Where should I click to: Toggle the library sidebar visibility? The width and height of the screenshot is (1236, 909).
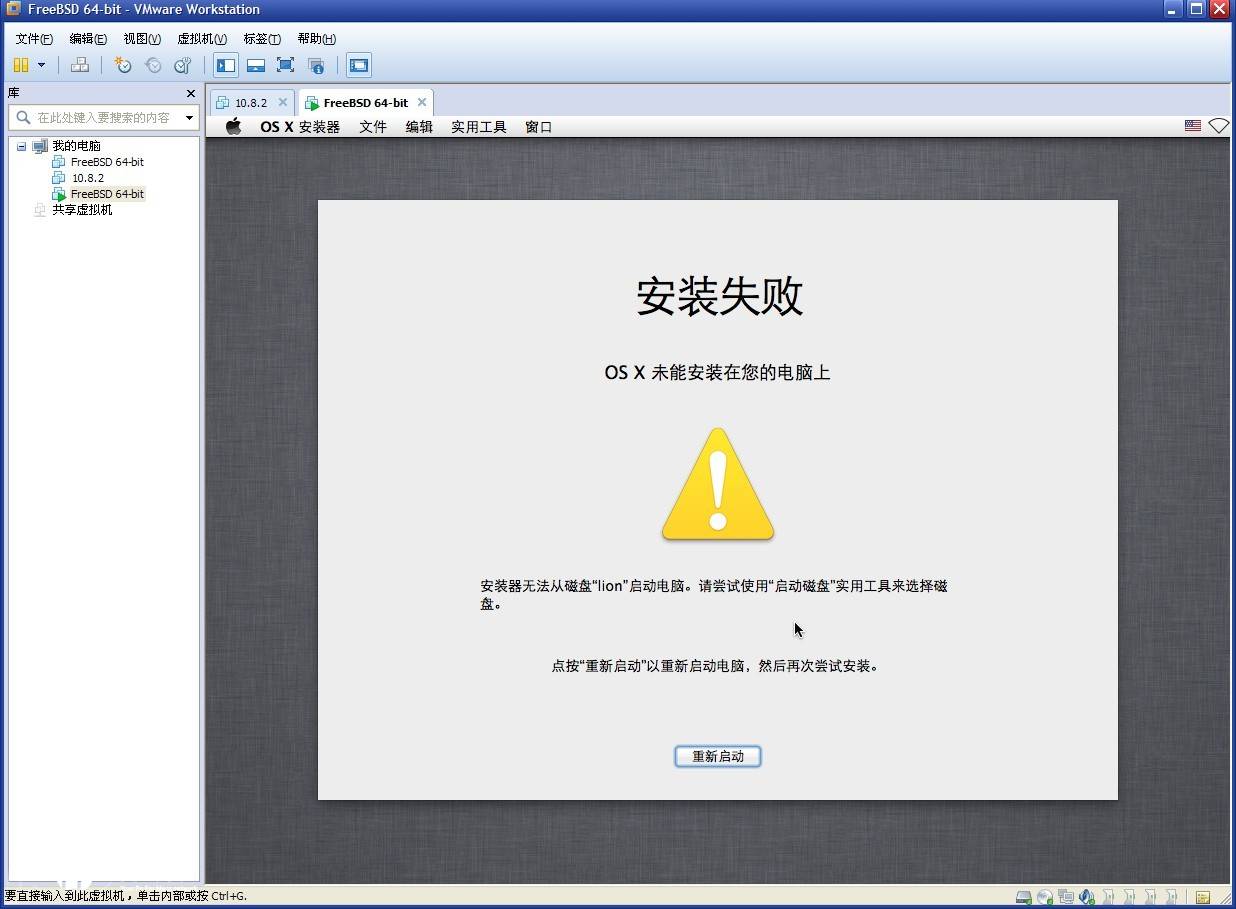tap(225, 64)
